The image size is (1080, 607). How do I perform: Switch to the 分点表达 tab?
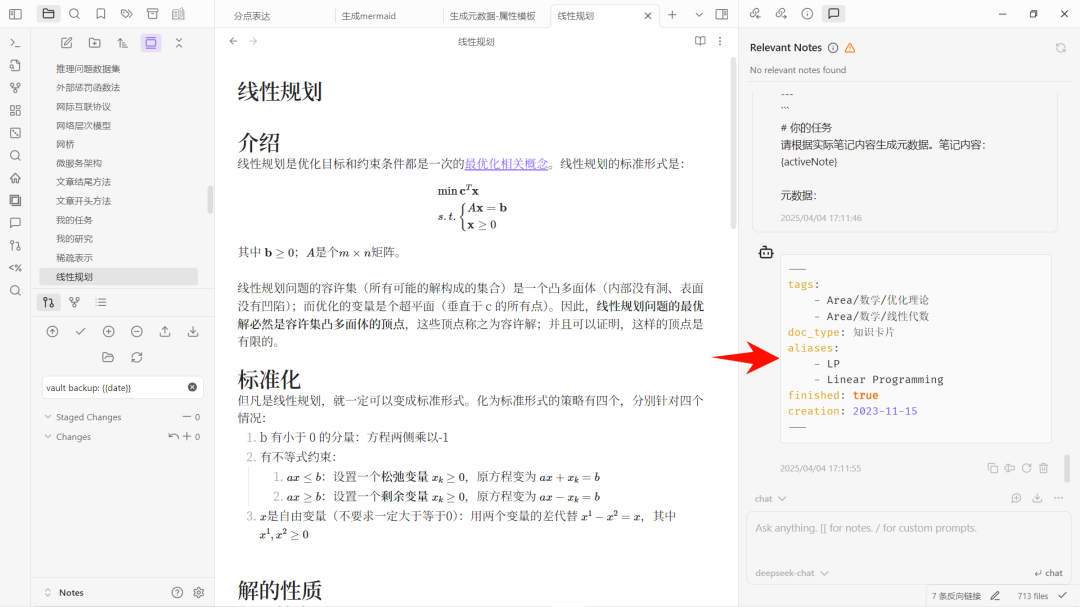(x=251, y=16)
